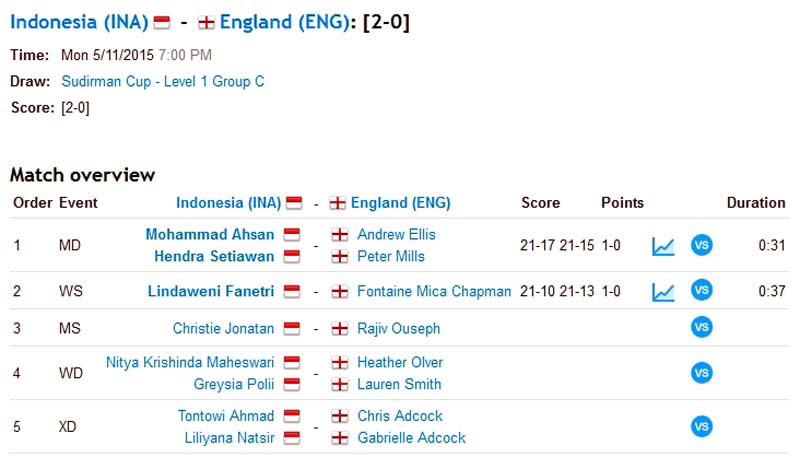Open Mohammad Ahsan player profile
The image size is (800, 457).
(210, 234)
